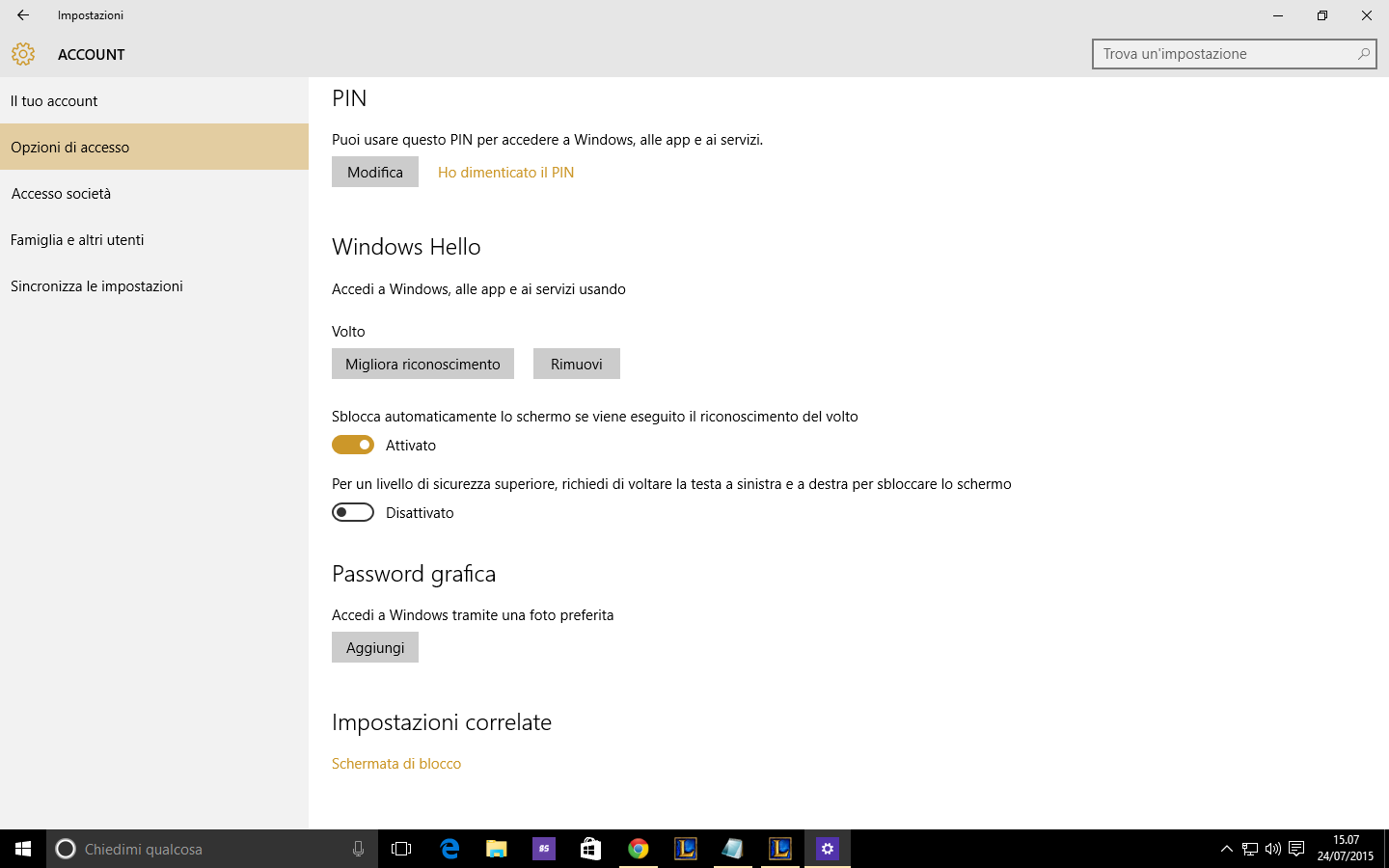Launch Microsoft Edge from taskbar
Viewport: 1389px width, 868px height.
(x=449, y=849)
